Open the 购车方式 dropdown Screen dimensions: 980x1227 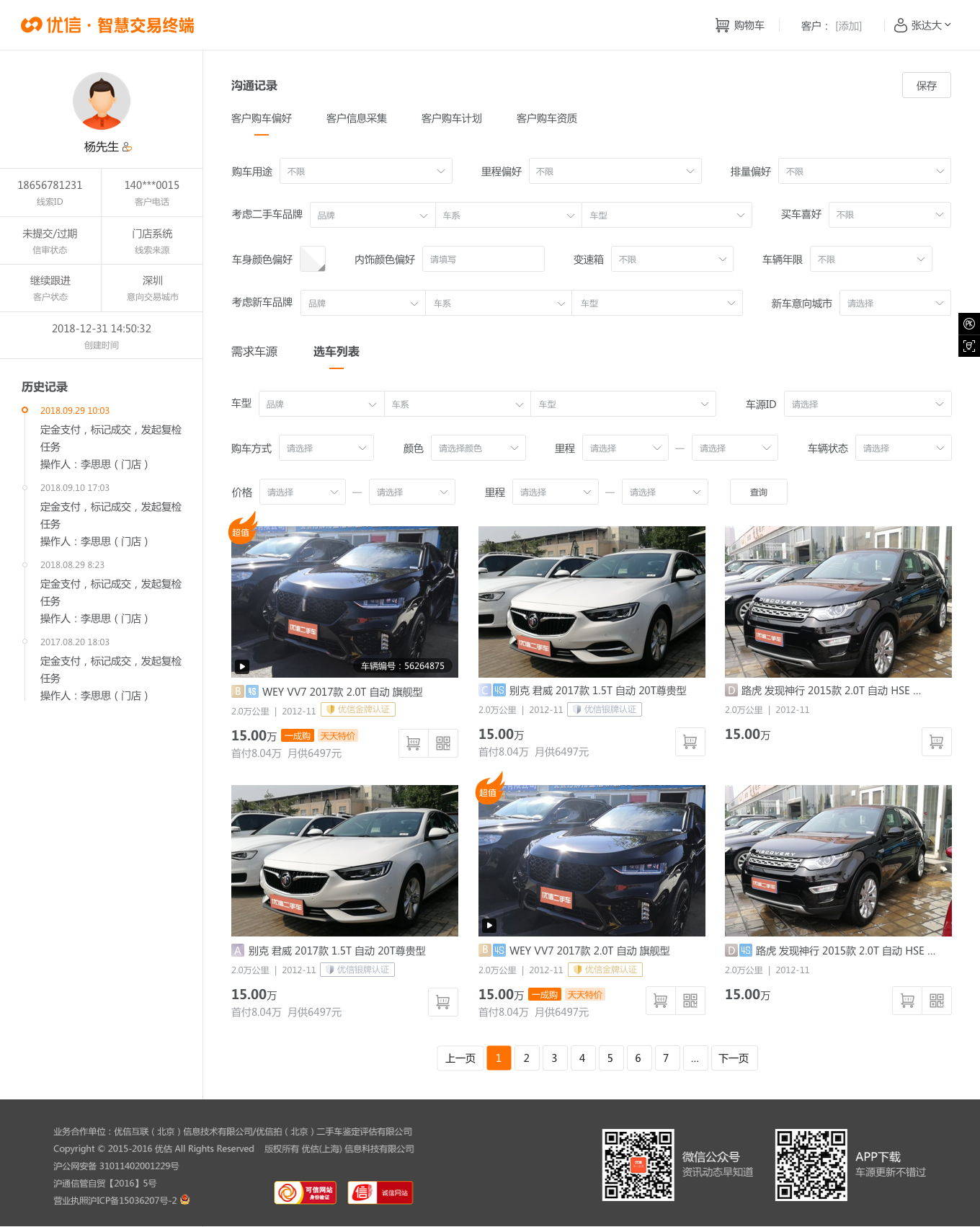[x=326, y=448]
